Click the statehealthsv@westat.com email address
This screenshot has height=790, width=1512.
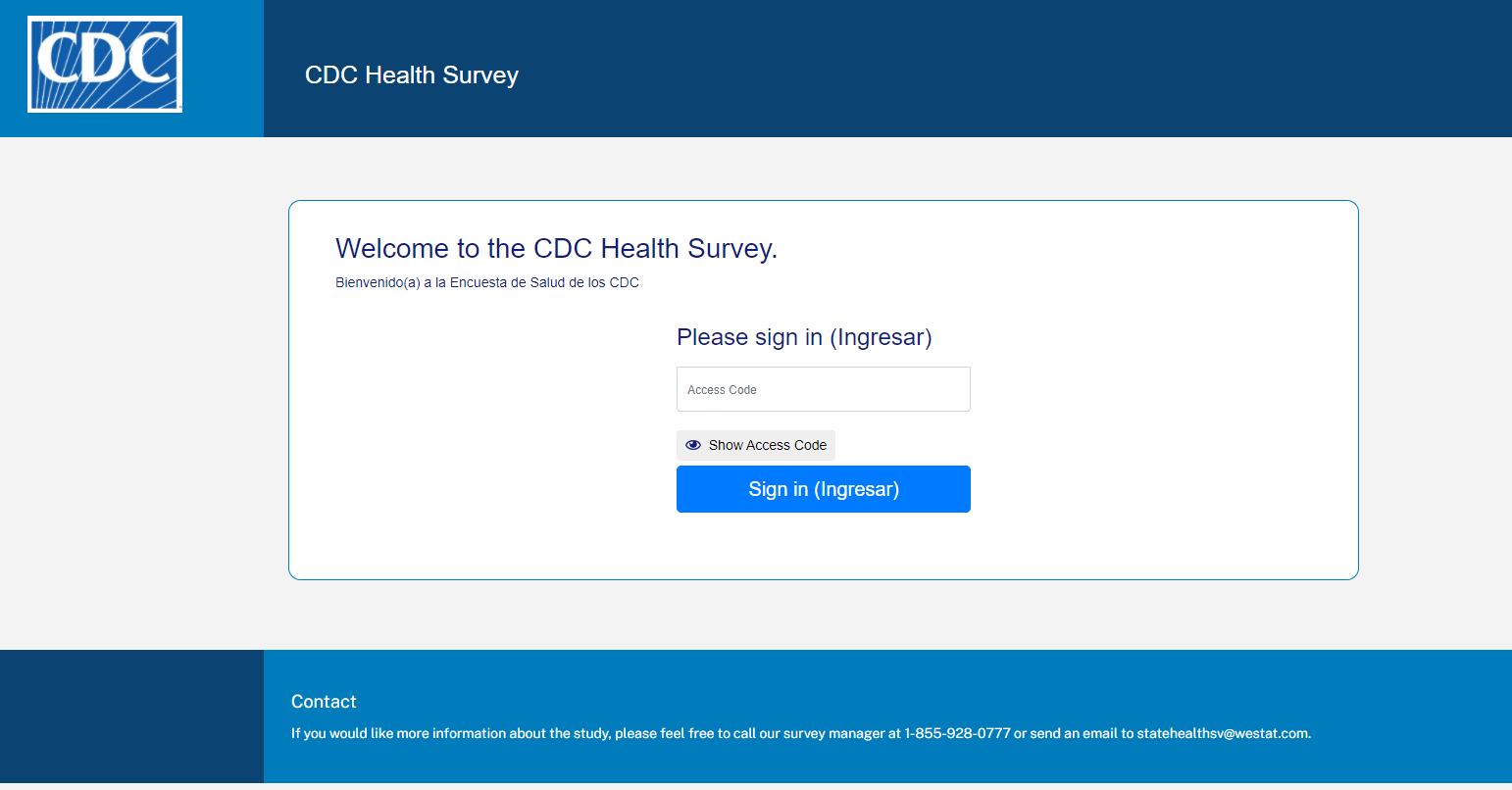1222,733
